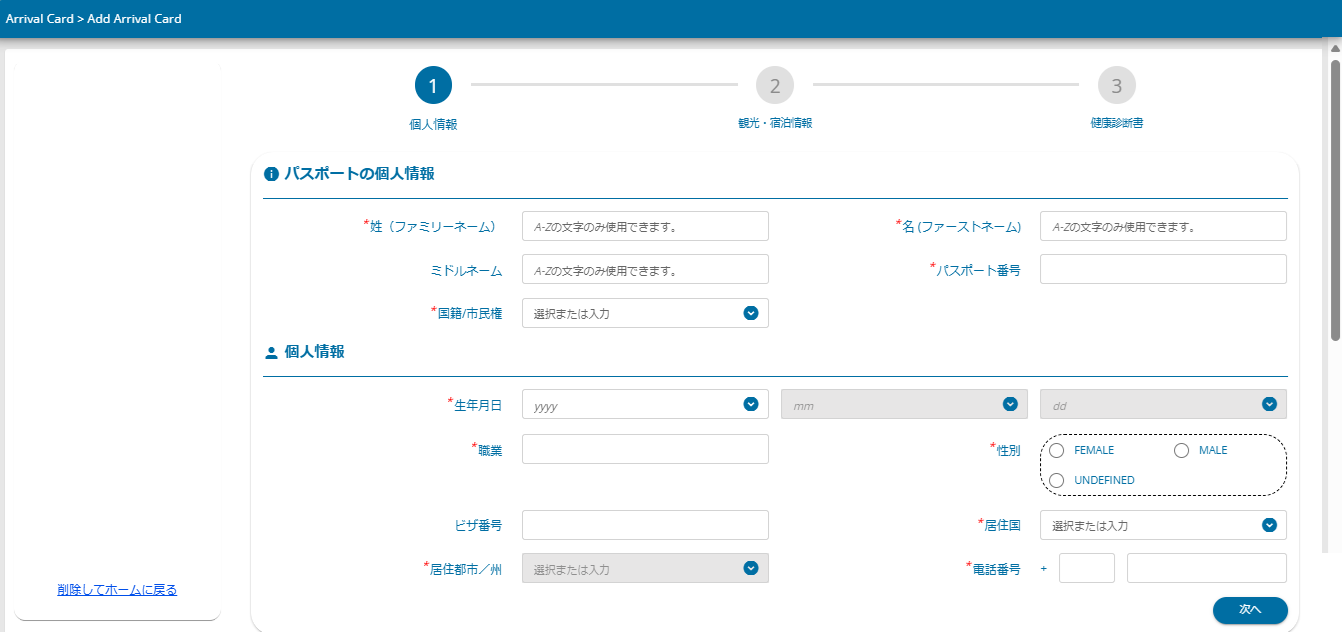The height and width of the screenshot is (632, 1342).
Task: Click the mm month dropdown arrow
Action: pyautogui.click(x=1010, y=404)
